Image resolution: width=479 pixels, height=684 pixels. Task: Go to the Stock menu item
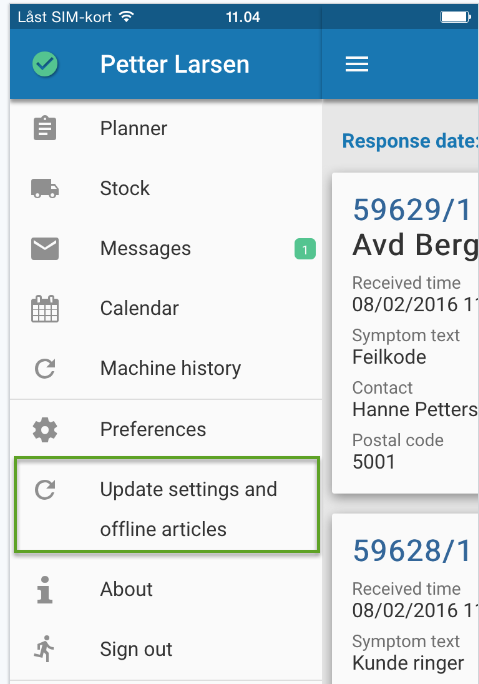(x=166, y=188)
